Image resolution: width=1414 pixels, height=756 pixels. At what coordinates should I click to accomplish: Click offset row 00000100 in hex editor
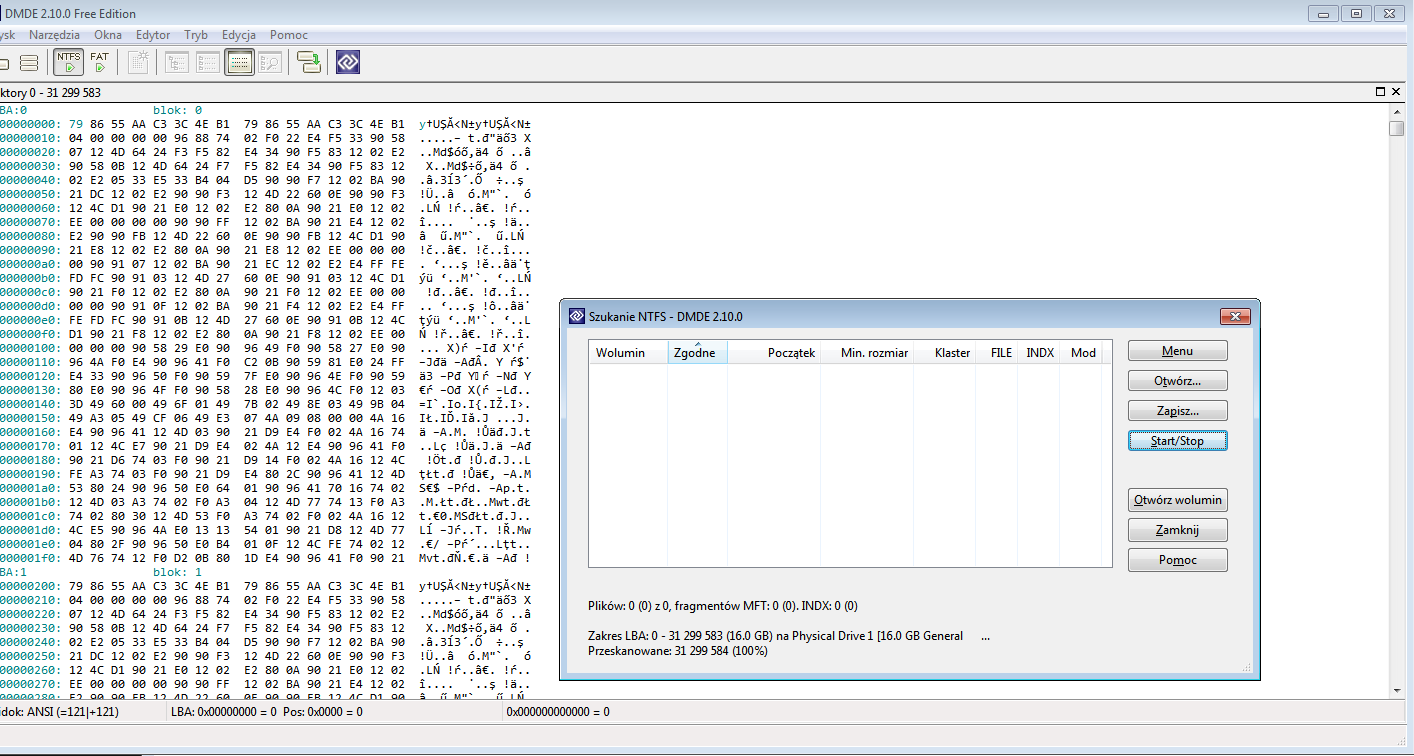pyautogui.click(x=265, y=348)
